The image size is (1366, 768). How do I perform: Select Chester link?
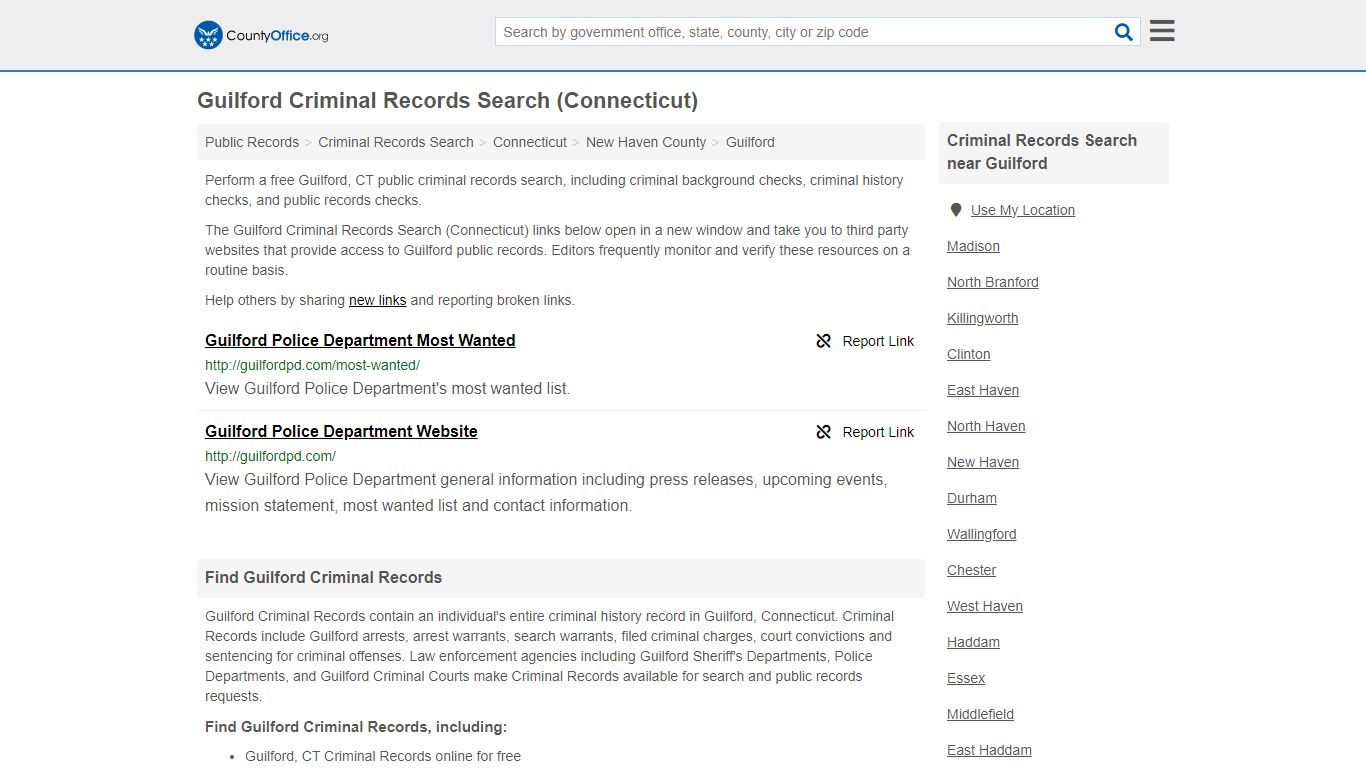coord(972,570)
